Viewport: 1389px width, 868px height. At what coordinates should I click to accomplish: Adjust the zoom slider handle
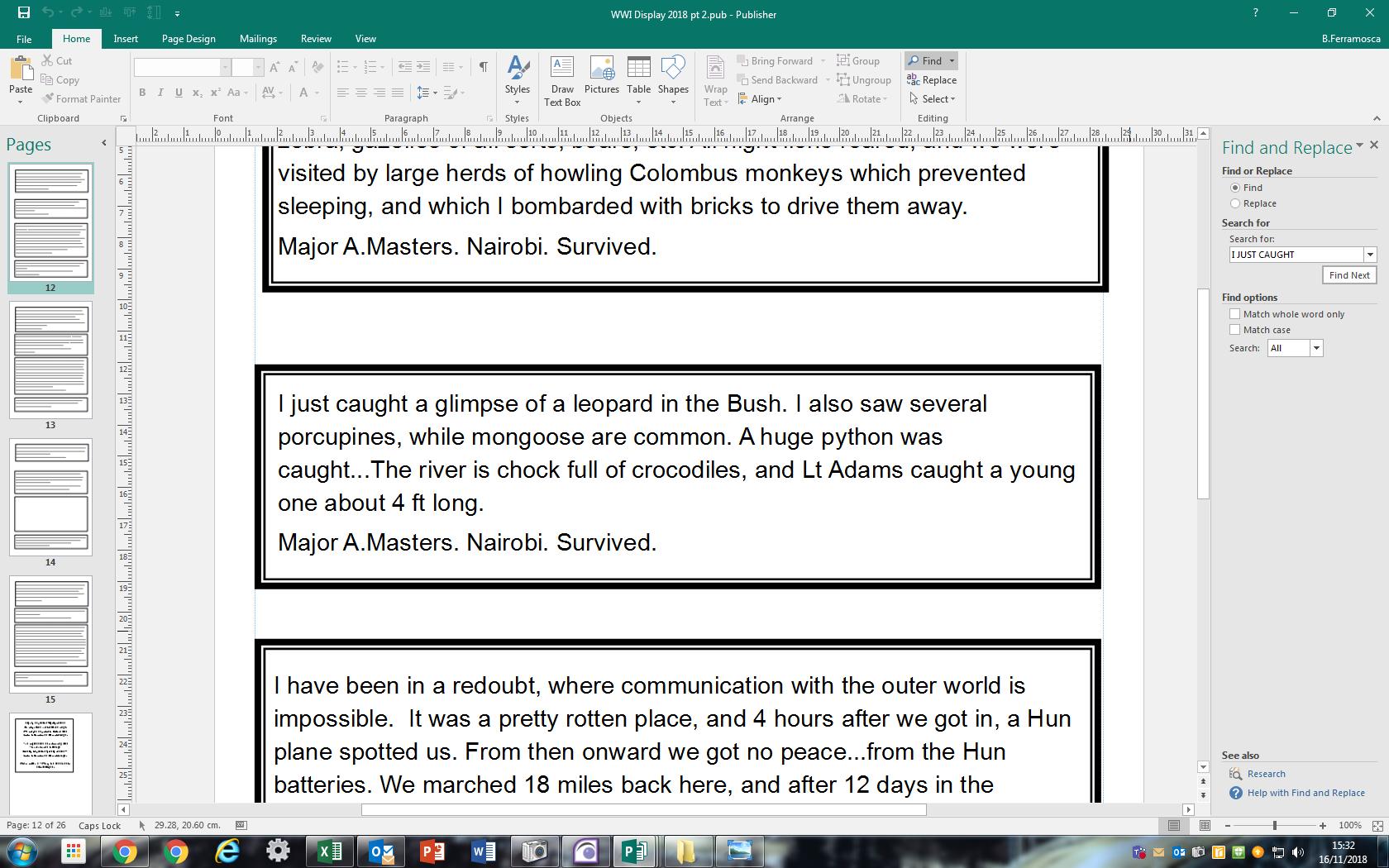(x=1274, y=825)
